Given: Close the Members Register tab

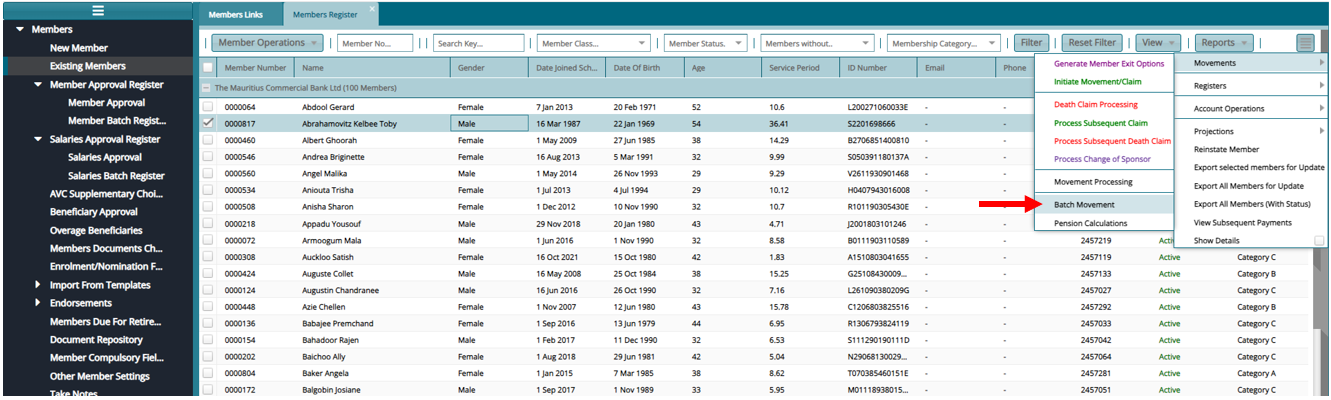Looking at the screenshot, I should (x=372, y=9).
